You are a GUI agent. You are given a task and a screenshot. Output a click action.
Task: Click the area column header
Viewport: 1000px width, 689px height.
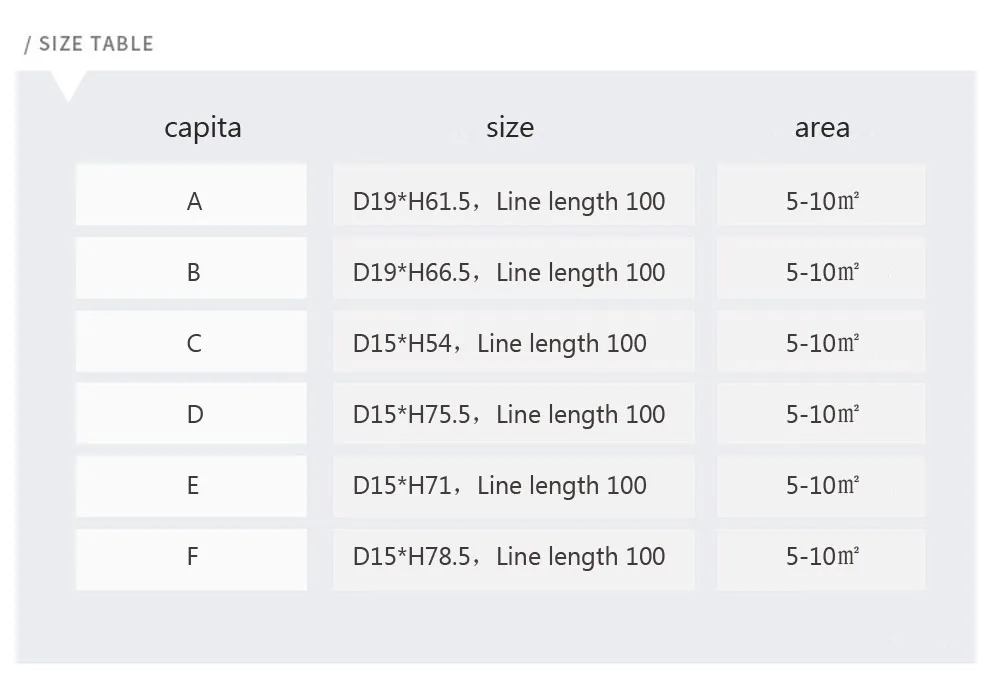(822, 128)
